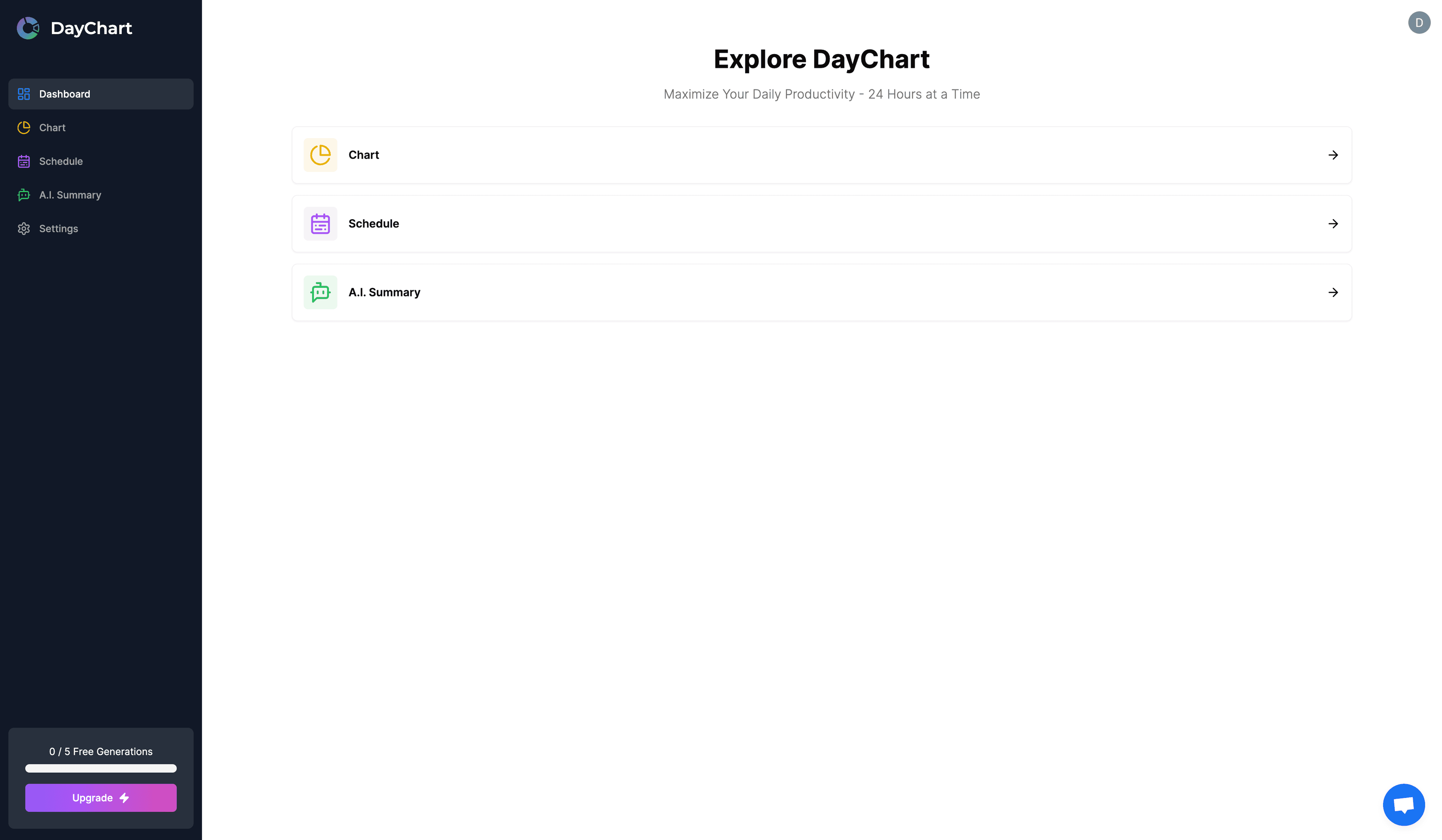Click the pie chart icon in sidebar
This screenshot has width=1442, height=840.
click(23, 128)
